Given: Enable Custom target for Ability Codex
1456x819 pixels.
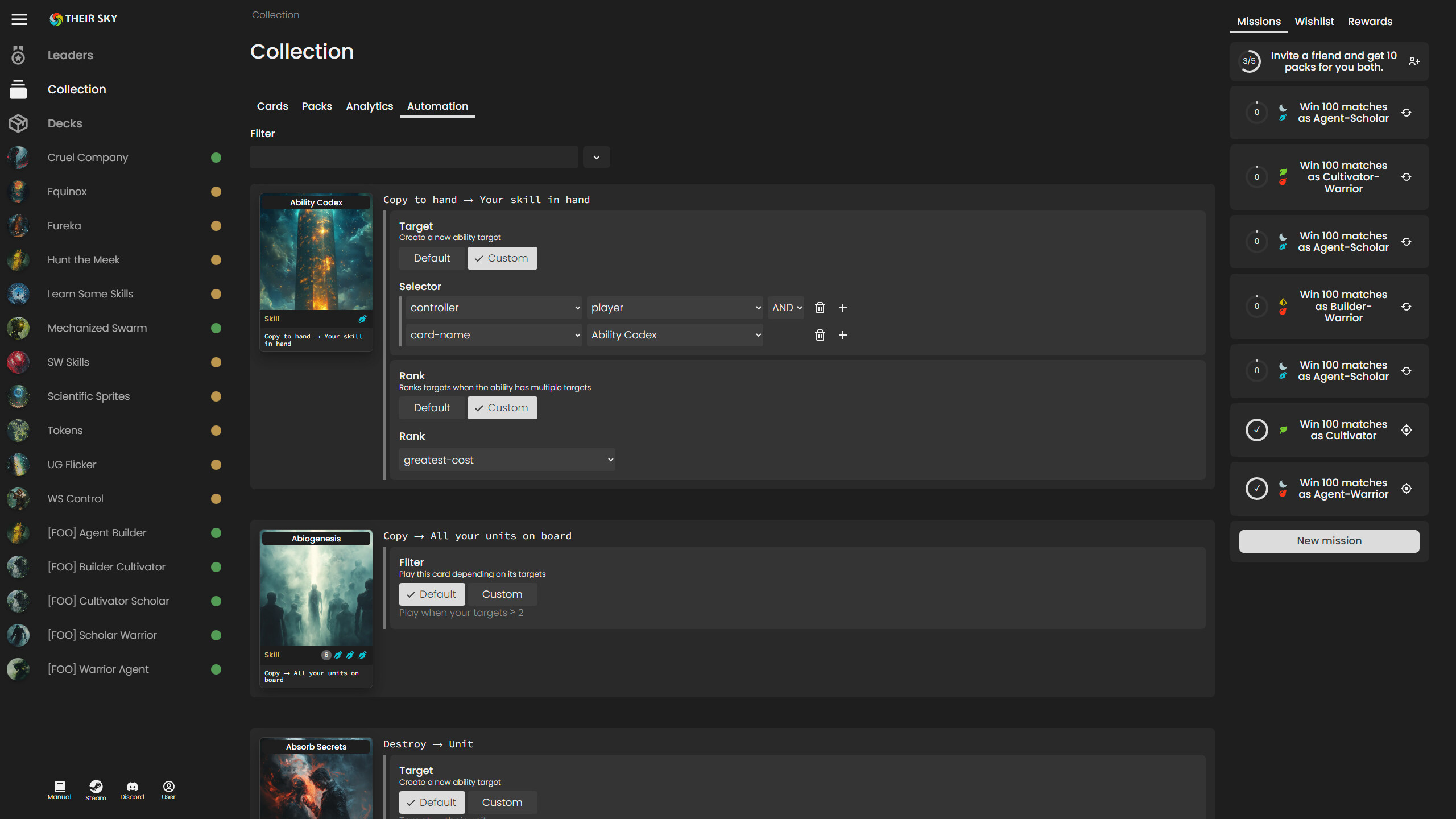Looking at the screenshot, I should tap(502, 258).
